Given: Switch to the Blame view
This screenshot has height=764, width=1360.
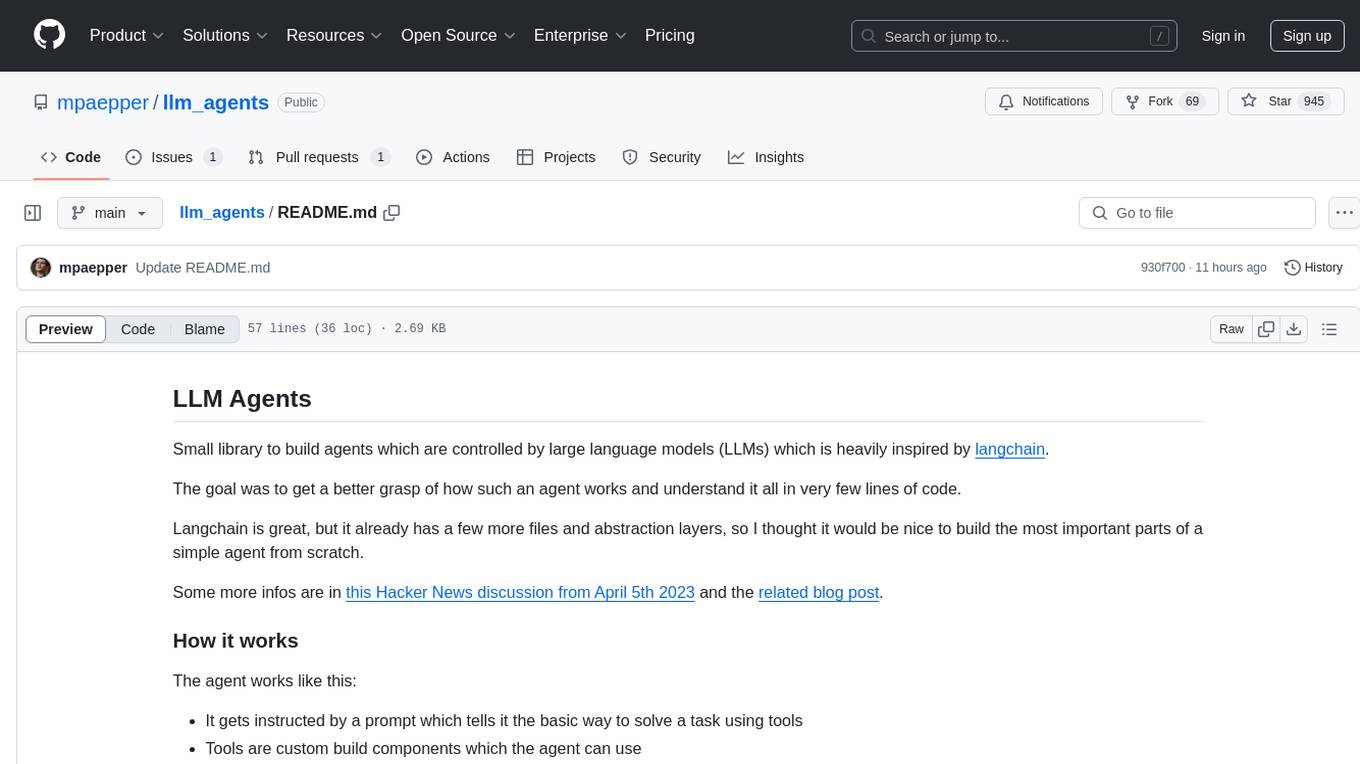Looking at the screenshot, I should [x=205, y=329].
